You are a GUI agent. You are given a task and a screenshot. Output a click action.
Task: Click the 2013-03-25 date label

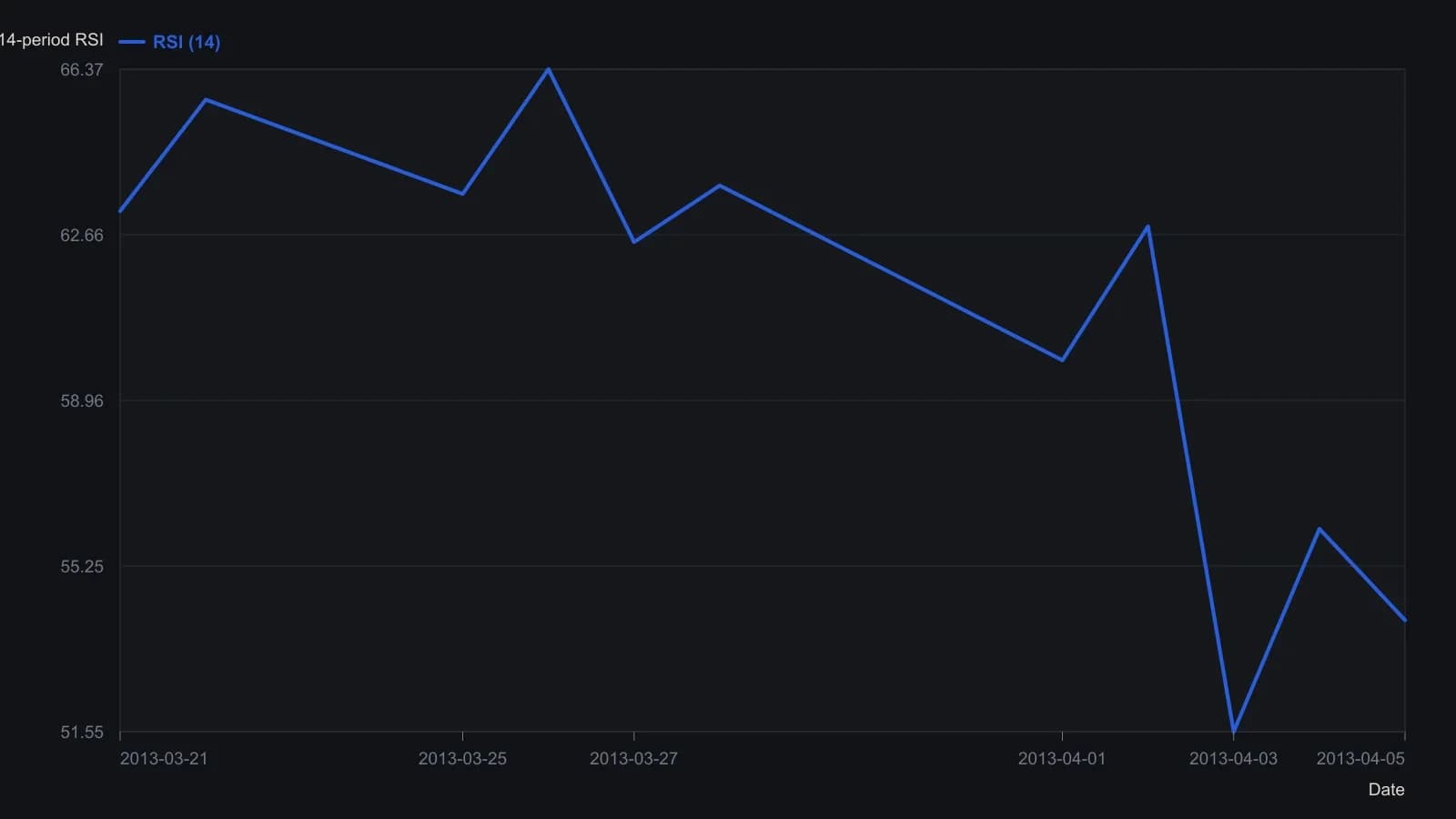(462, 759)
